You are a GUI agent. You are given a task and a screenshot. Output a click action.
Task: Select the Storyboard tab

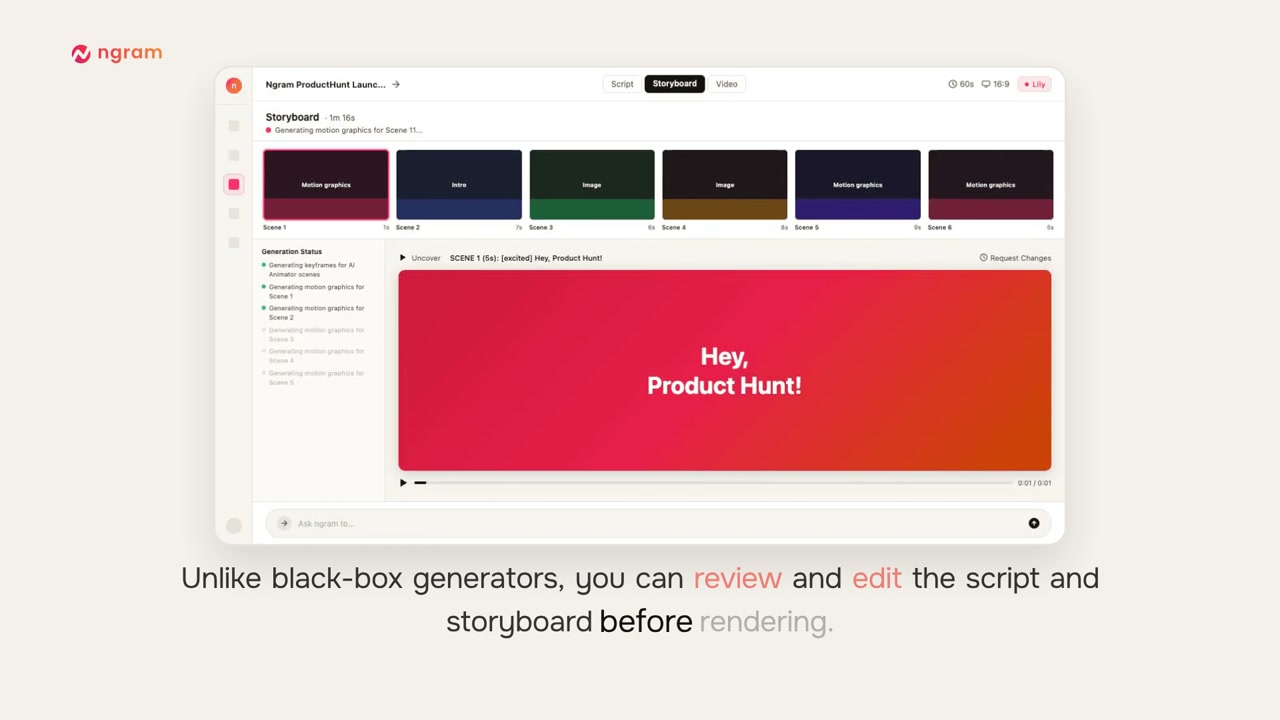(x=675, y=84)
